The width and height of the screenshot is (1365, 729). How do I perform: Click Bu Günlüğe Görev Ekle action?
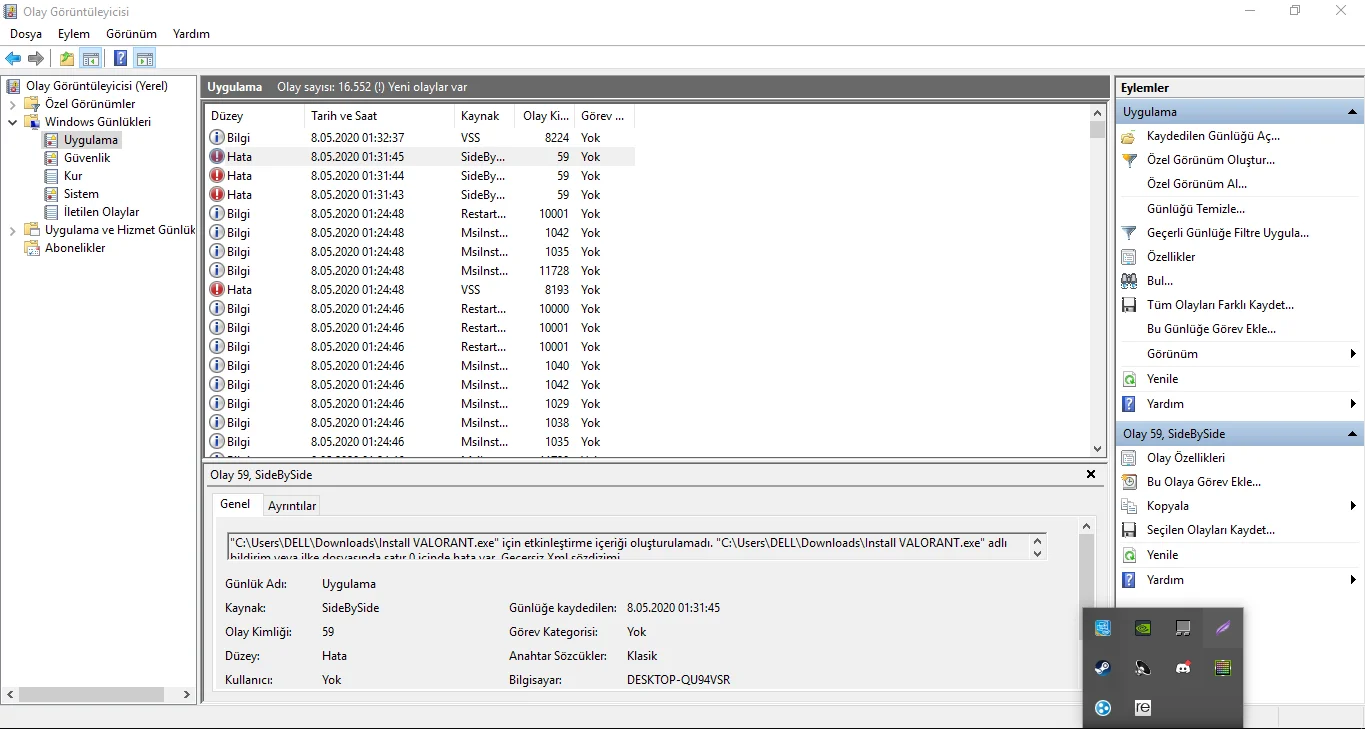1212,329
